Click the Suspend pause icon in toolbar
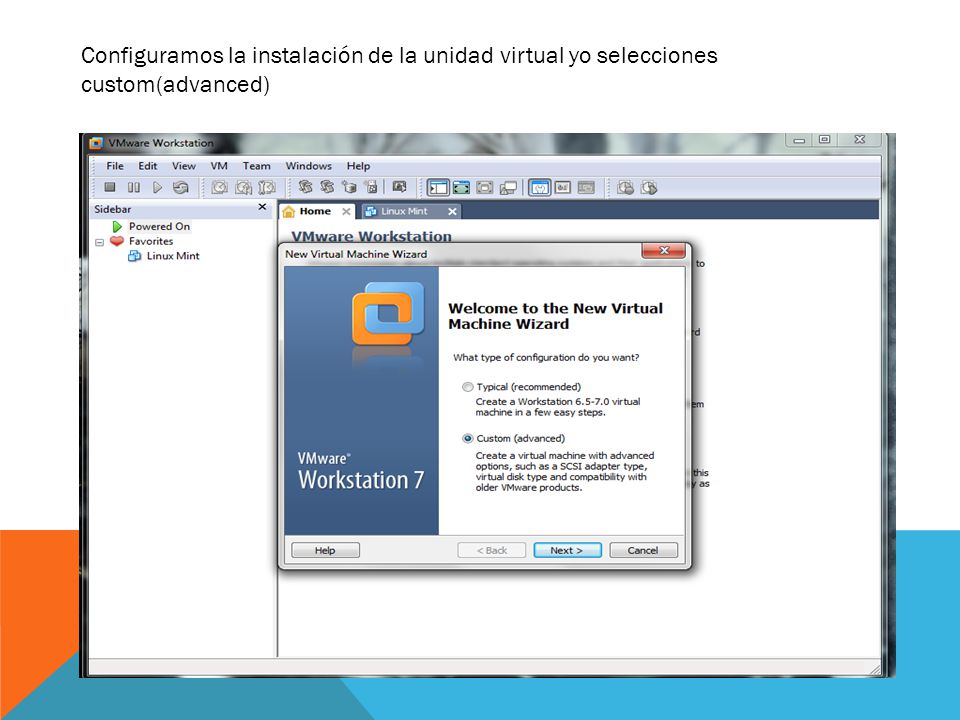 pyautogui.click(x=133, y=187)
